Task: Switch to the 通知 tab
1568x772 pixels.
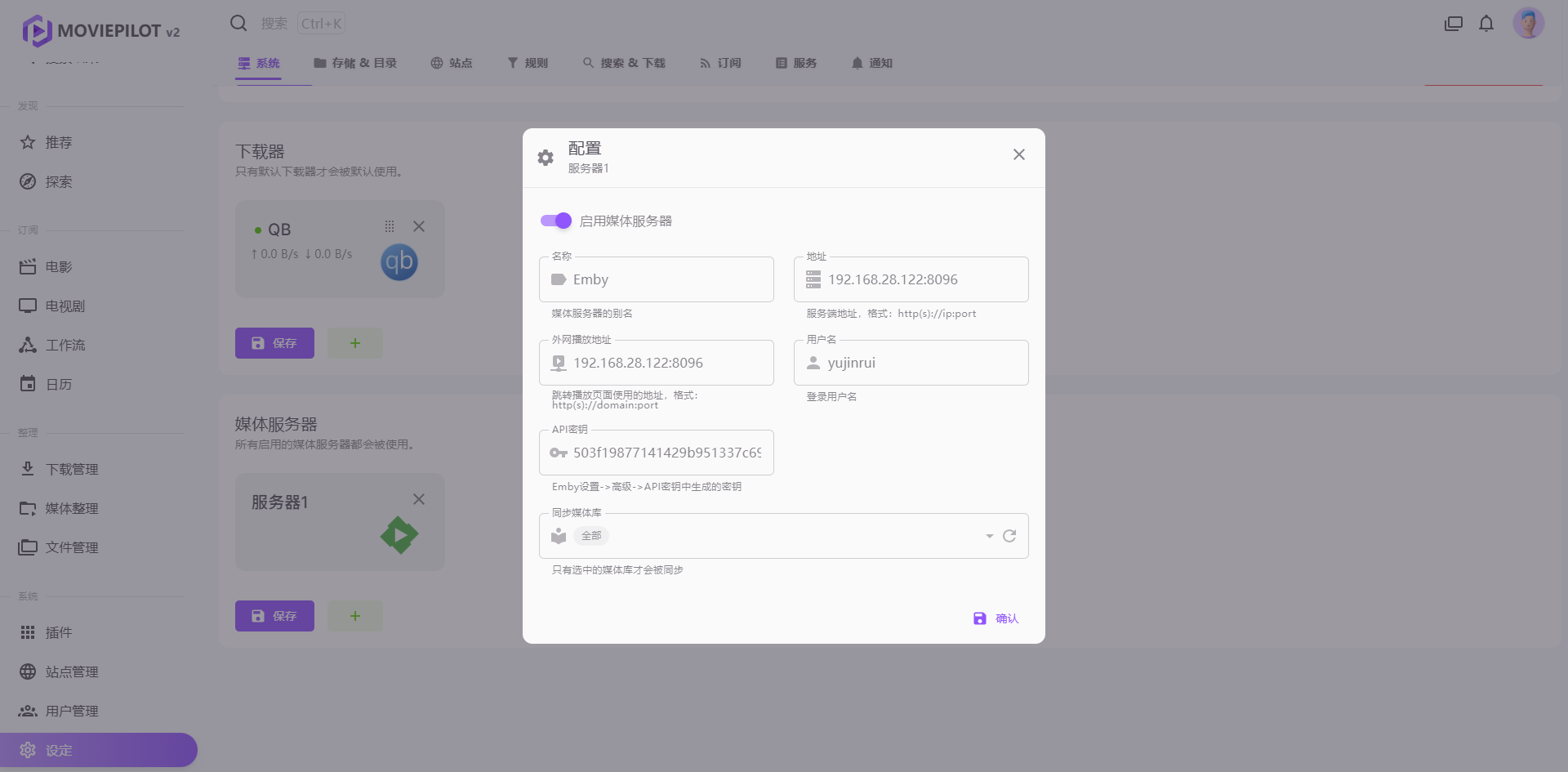Action: [x=871, y=63]
